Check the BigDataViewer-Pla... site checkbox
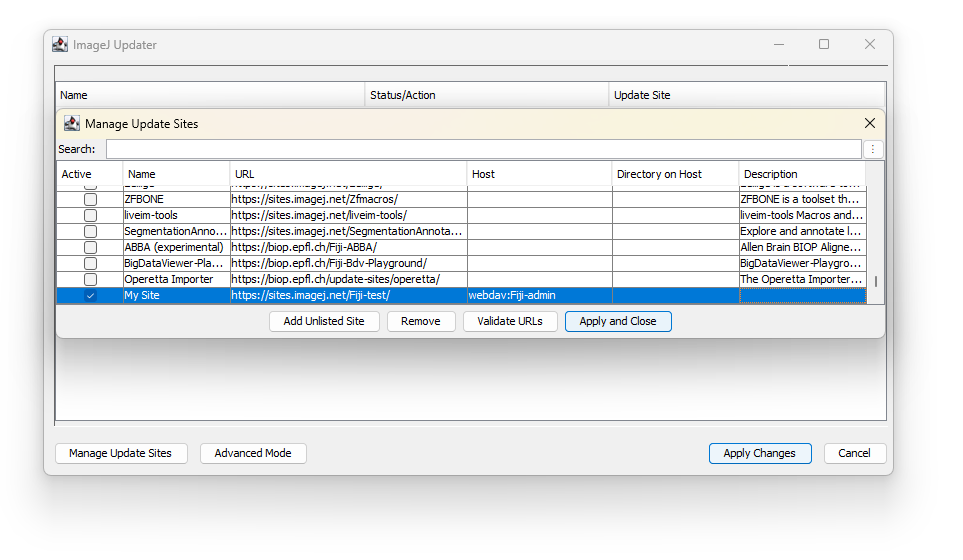 [x=90, y=263]
